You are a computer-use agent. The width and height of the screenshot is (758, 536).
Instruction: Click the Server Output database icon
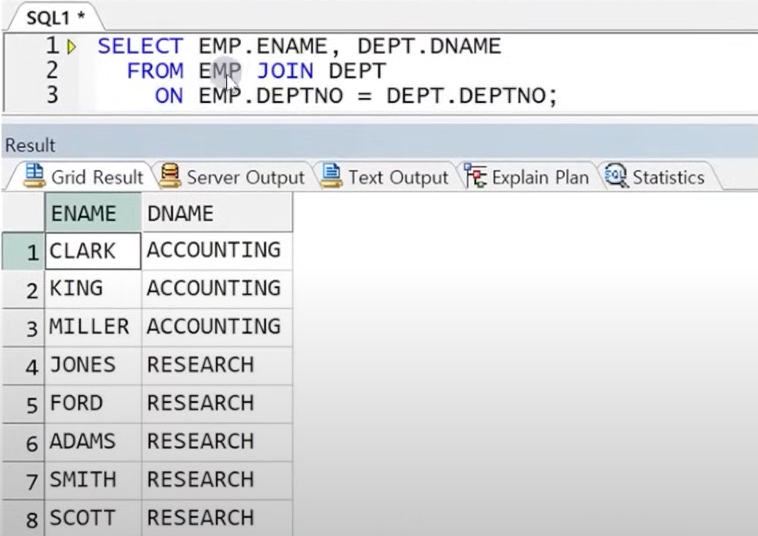(x=170, y=176)
